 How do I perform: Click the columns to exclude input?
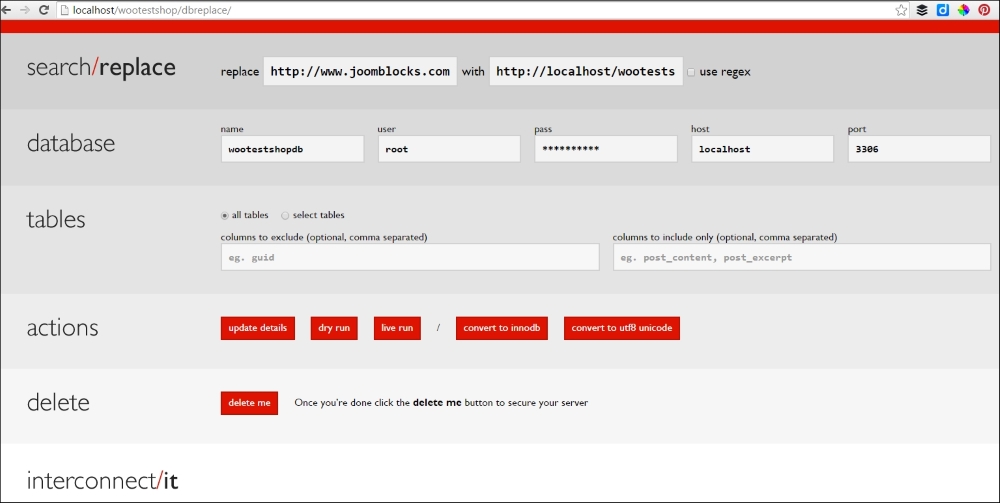pyautogui.click(x=410, y=257)
